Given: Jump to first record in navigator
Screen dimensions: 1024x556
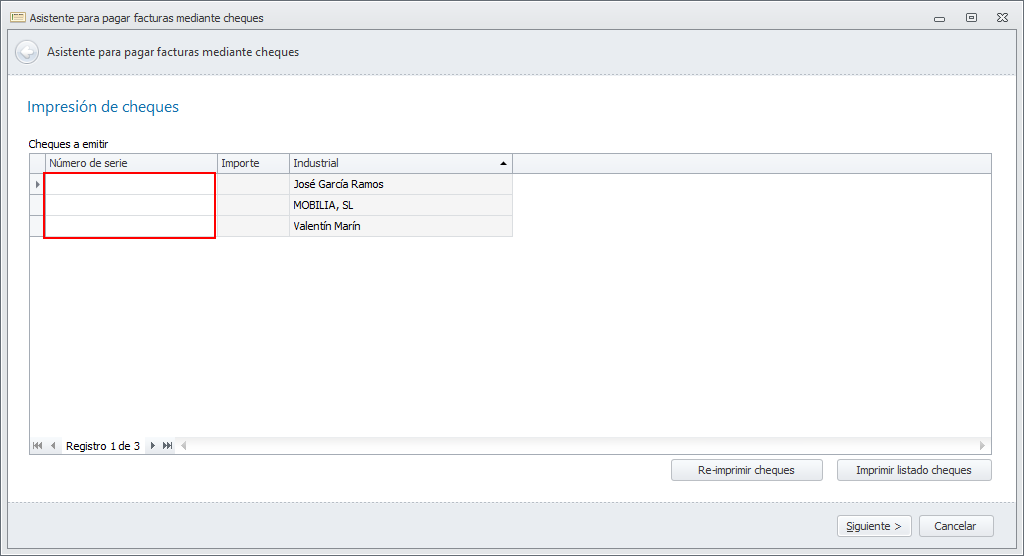Looking at the screenshot, I should click(x=37, y=446).
